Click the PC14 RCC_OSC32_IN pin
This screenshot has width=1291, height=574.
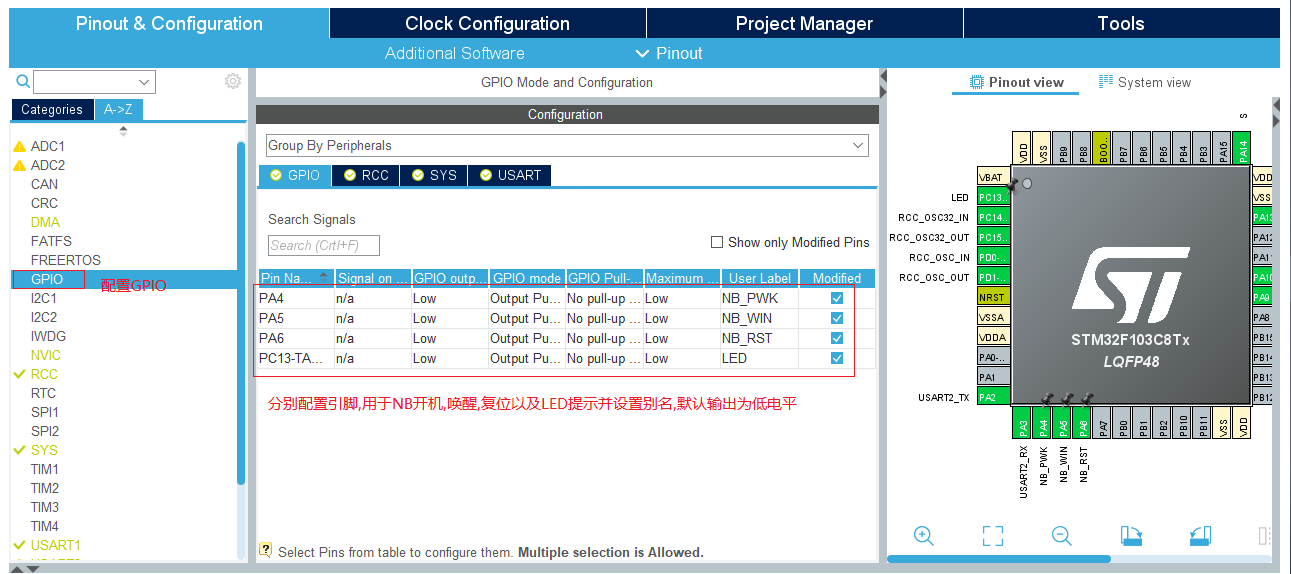coord(992,217)
